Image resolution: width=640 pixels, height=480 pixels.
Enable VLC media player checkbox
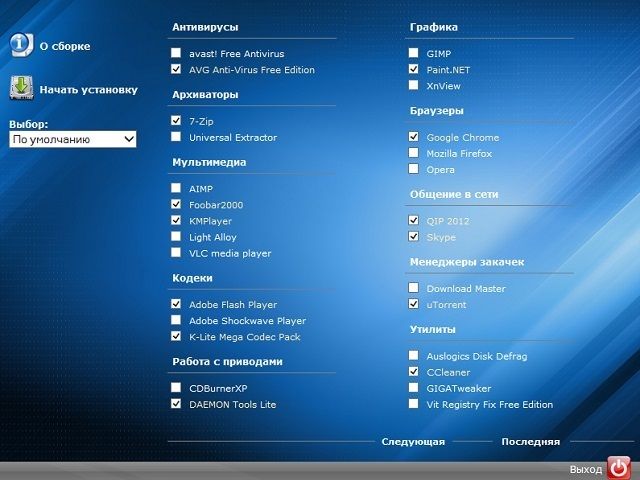[176, 252]
